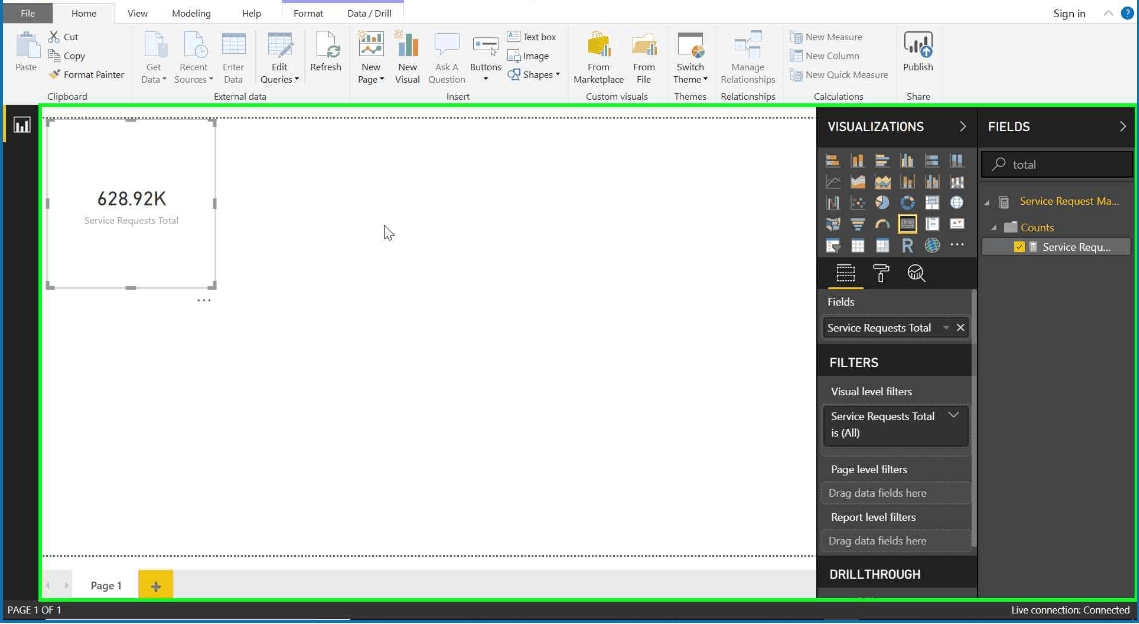Add a new page with plus tab
The height and width of the screenshot is (624, 1139).
pos(155,585)
